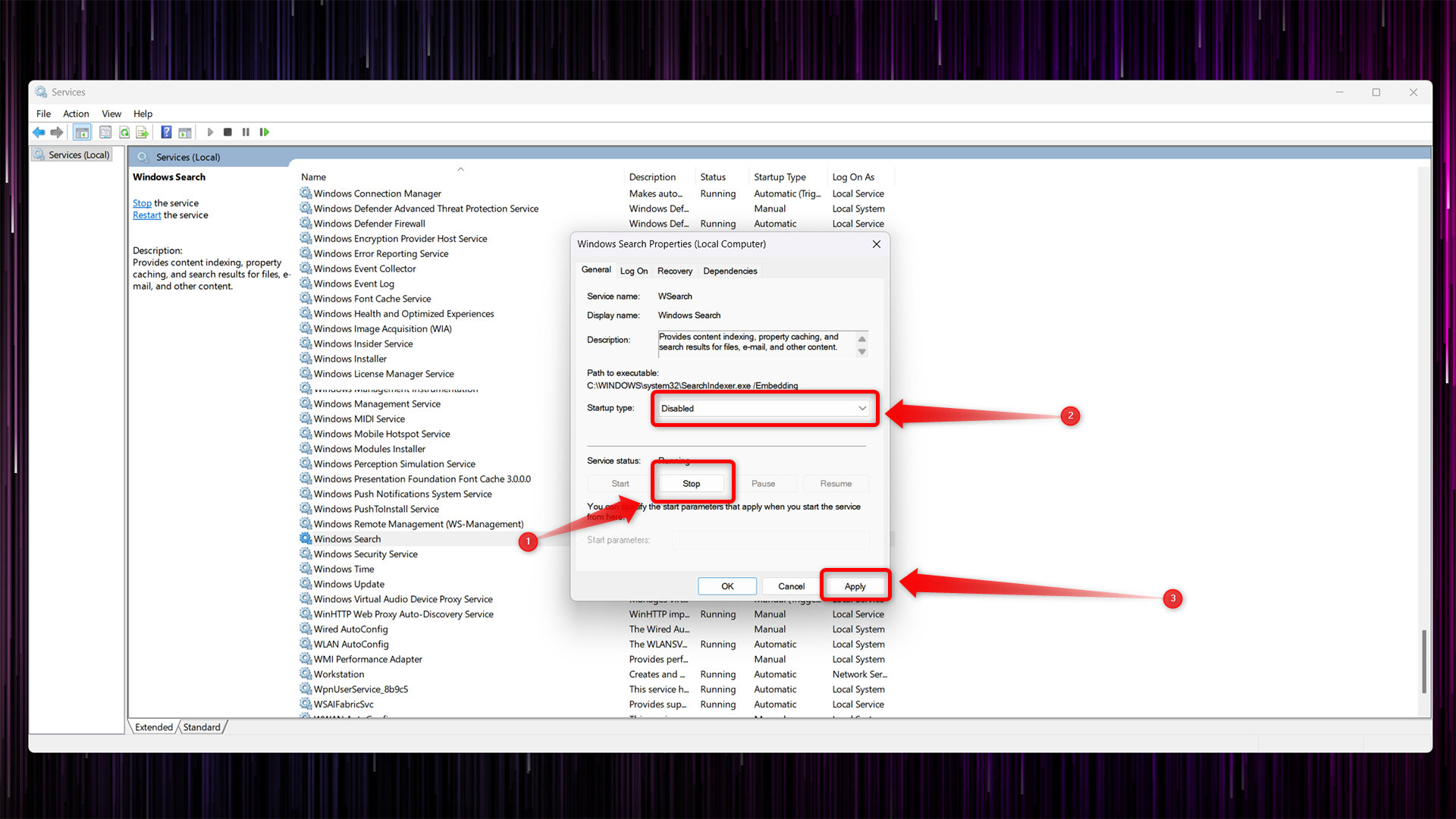Open the Startup type dropdown

point(764,408)
